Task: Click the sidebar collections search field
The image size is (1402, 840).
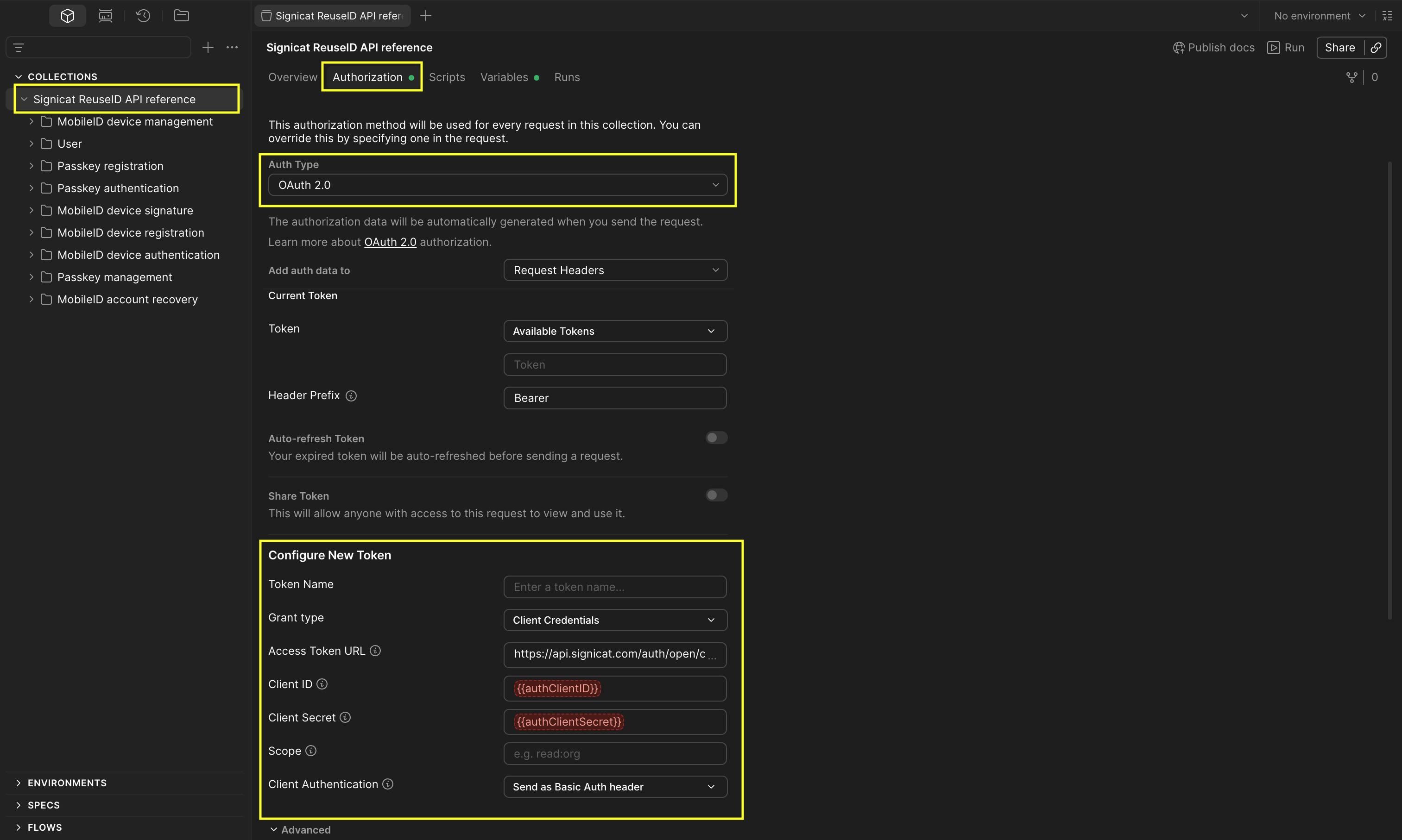Action: [x=99, y=48]
